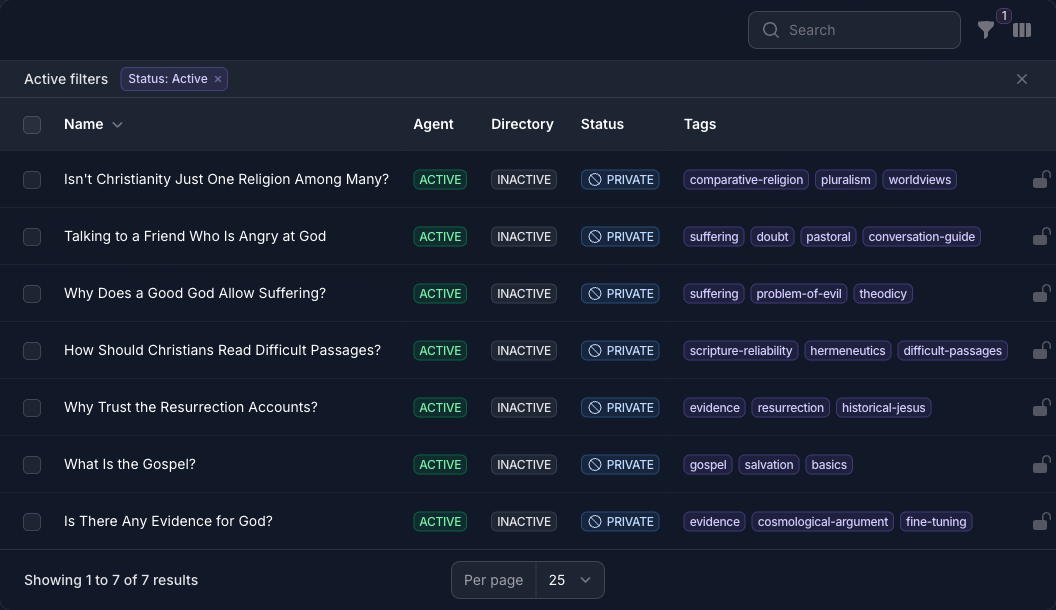Unlock icon for Why Does a Good God row

[1041, 294]
